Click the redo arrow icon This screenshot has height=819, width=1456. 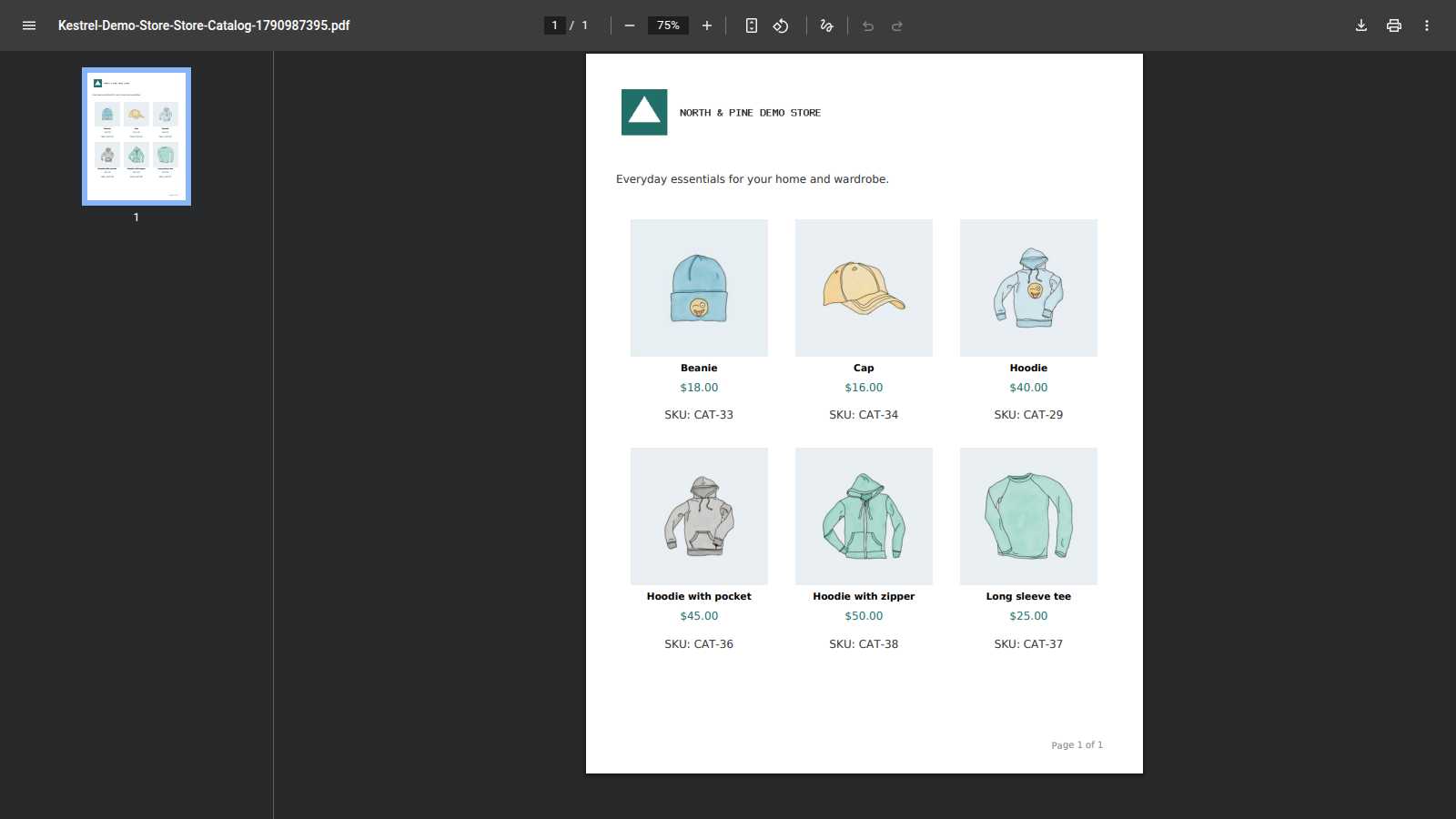(x=897, y=25)
